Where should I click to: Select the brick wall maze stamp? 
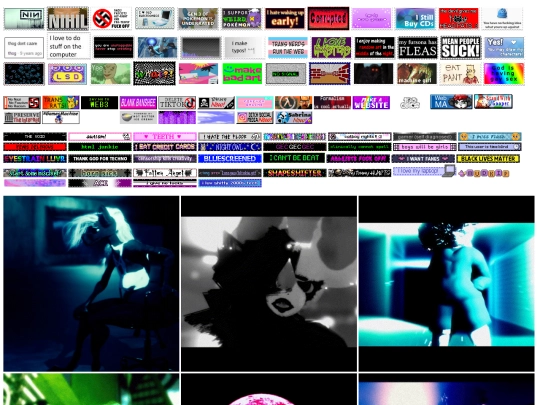click(330, 74)
